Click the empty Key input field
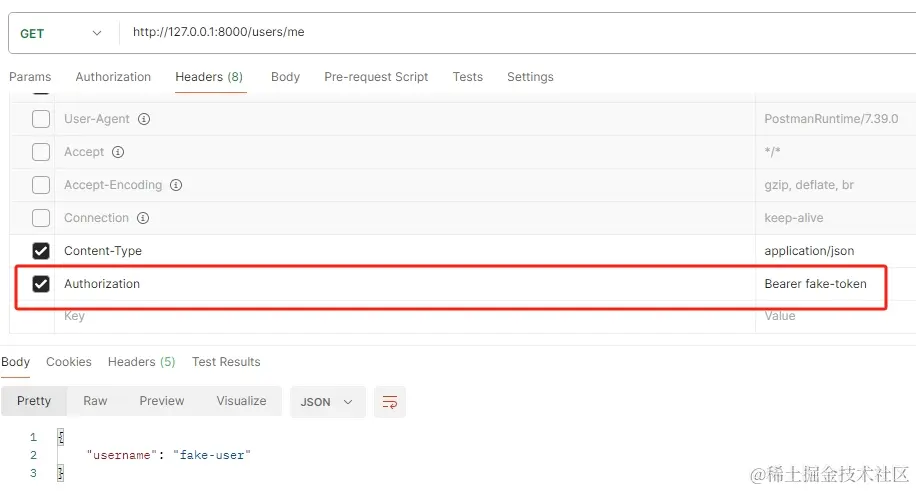The image size is (916, 491). [x=405, y=316]
